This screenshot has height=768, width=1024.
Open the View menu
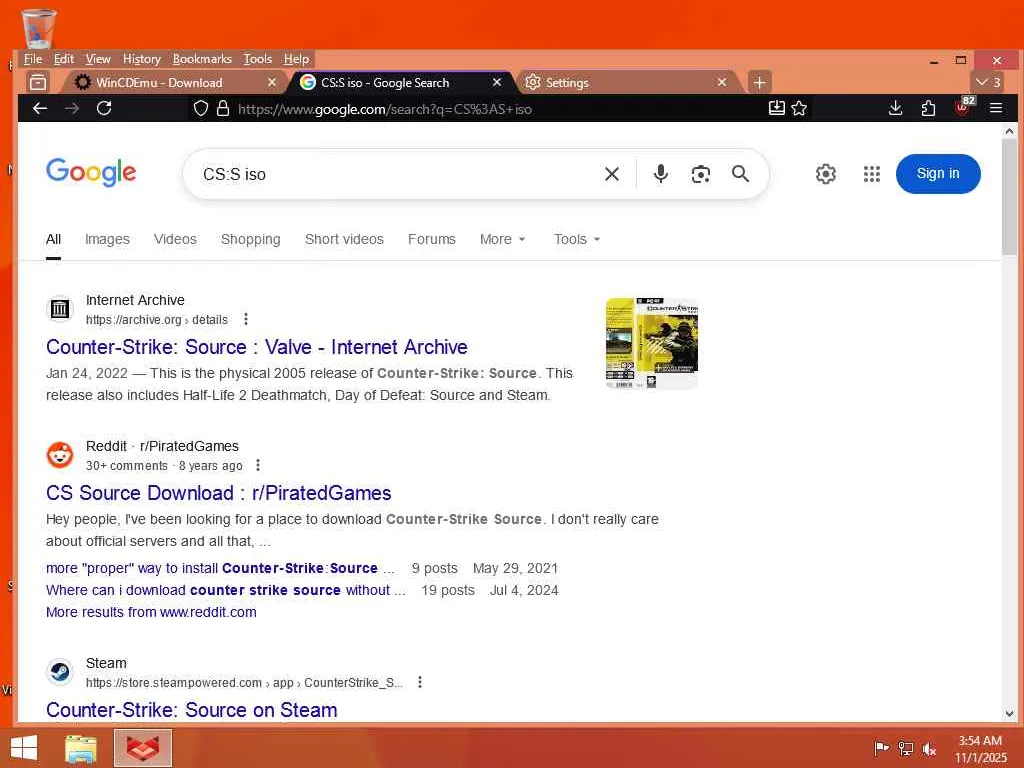[98, 59]
